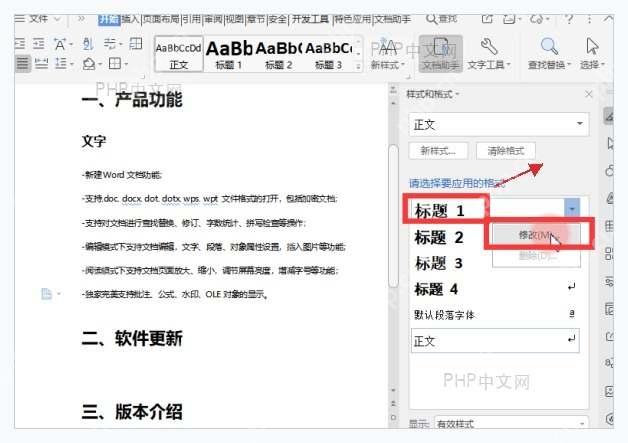The image size is (628, 443).
Task: Open the 引用 ribbon tab
Action: coord(191,19)
